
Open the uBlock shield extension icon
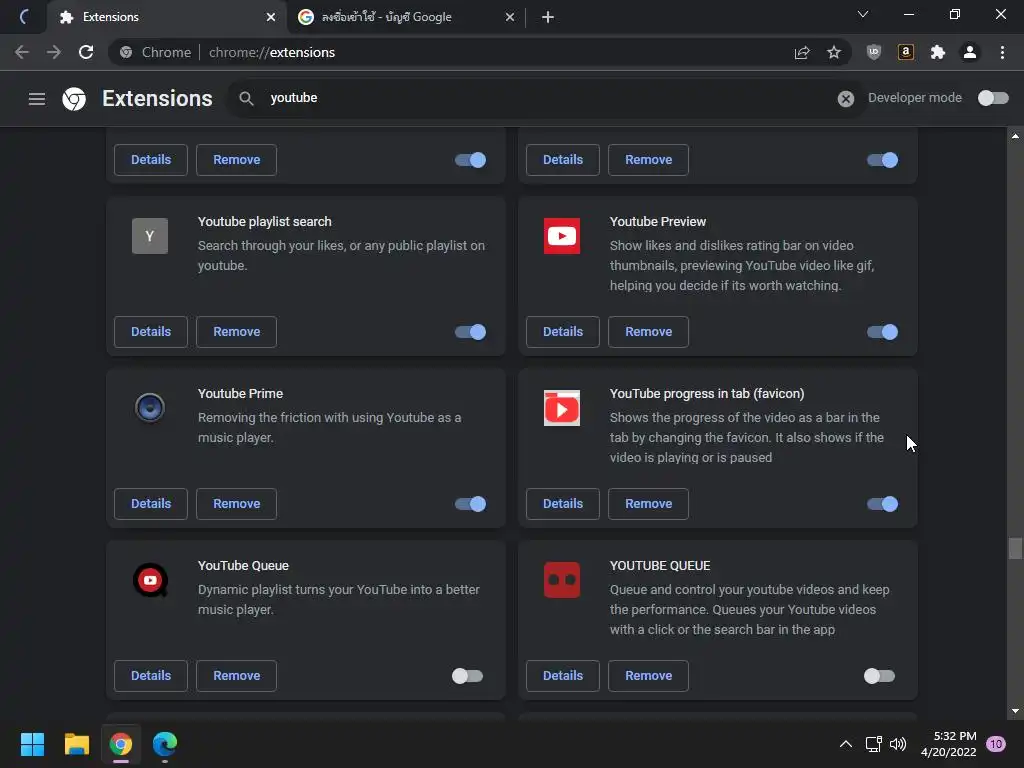coord(874,52)
